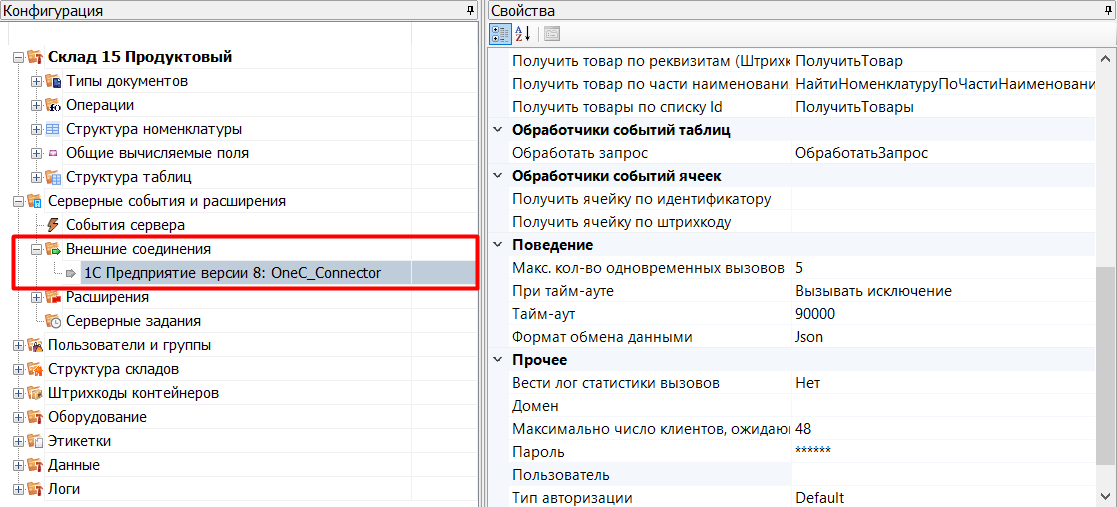The image size is (1117, 507).
Task: Click the Структура складов icon
Action: 35,370
